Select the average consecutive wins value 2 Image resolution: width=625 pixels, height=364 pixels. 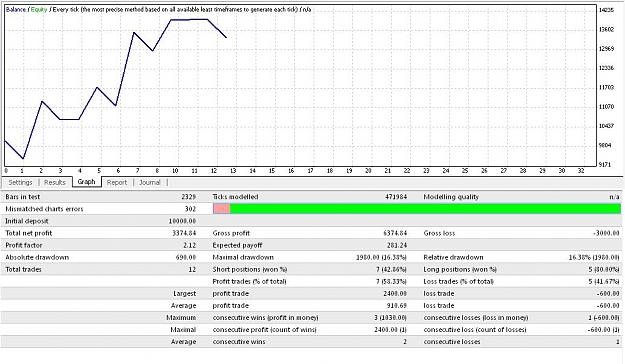tap(405, 342)
